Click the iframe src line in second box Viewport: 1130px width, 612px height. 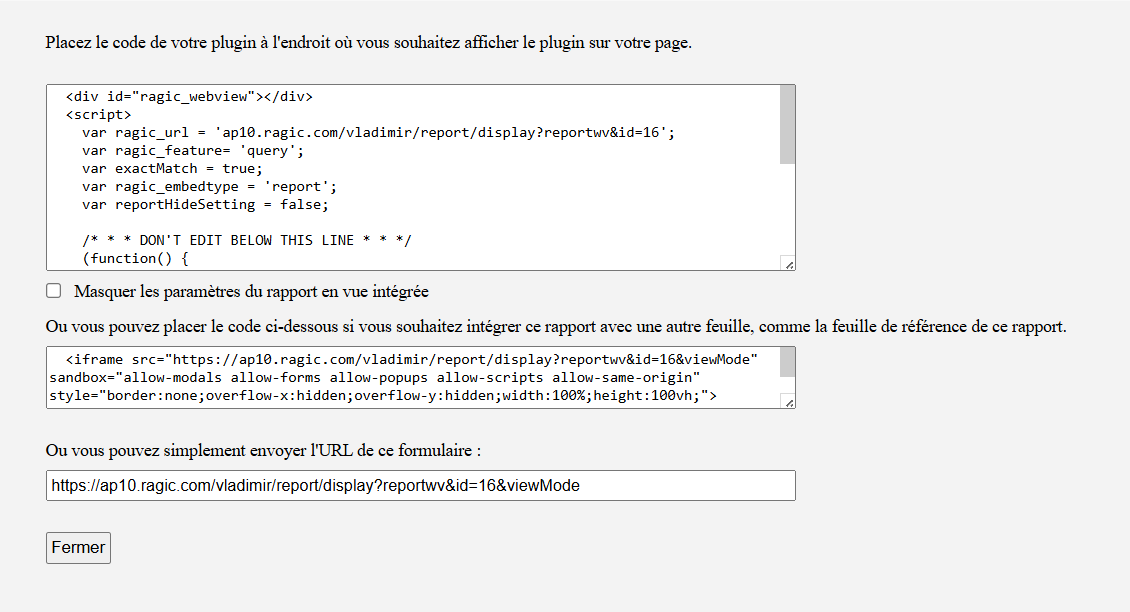point(411,358)
